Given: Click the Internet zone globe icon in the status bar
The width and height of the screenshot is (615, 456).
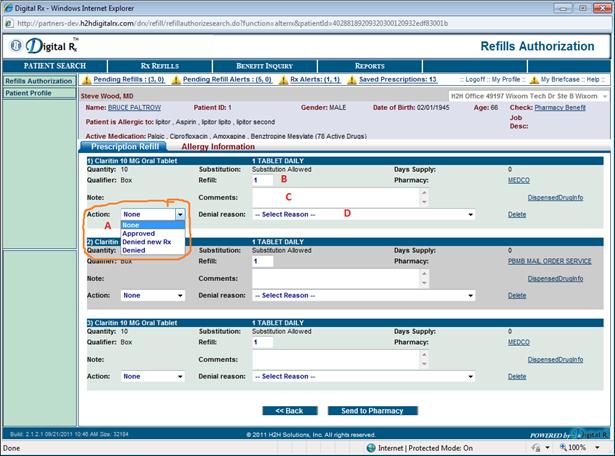Looking at the screenshot, I should coord(370,448).
